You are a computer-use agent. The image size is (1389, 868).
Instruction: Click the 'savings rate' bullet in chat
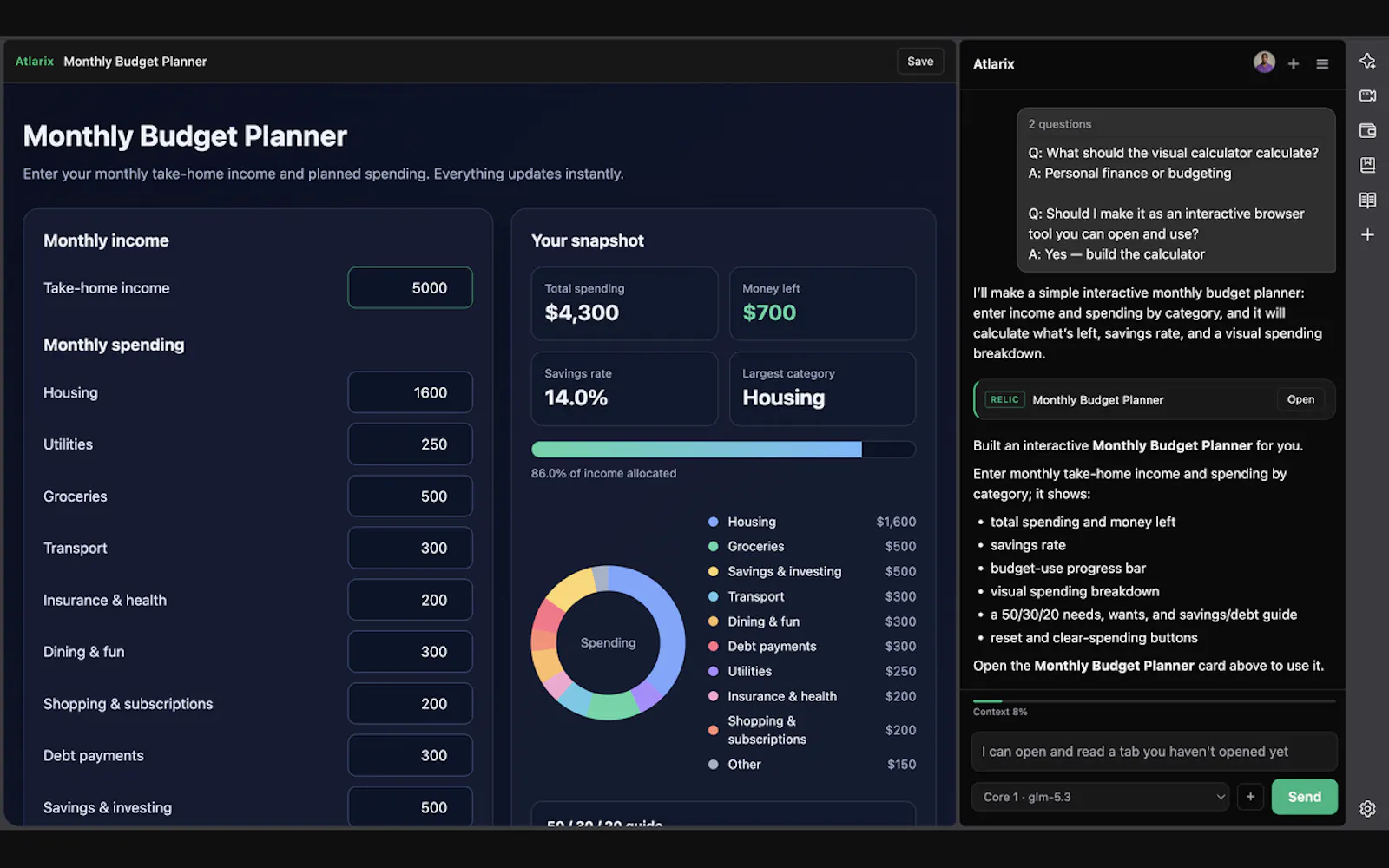click(1028, 545)
